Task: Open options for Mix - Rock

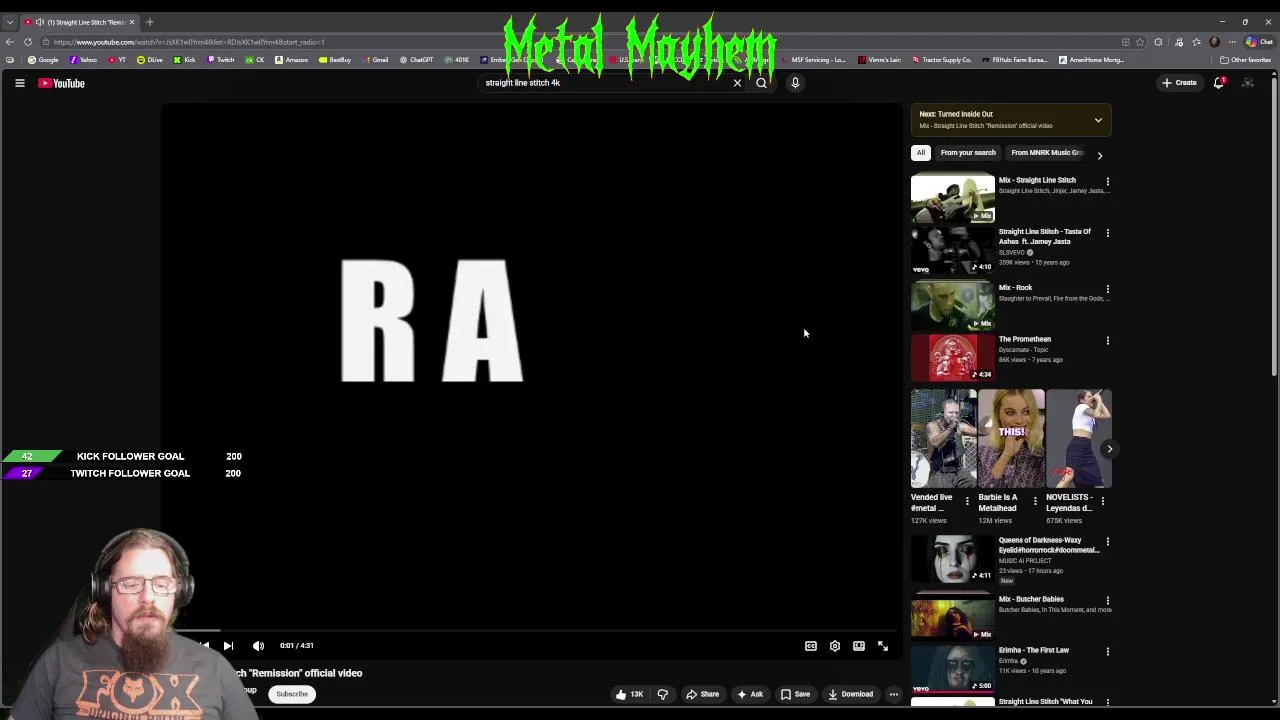Action: (1107, 289)
